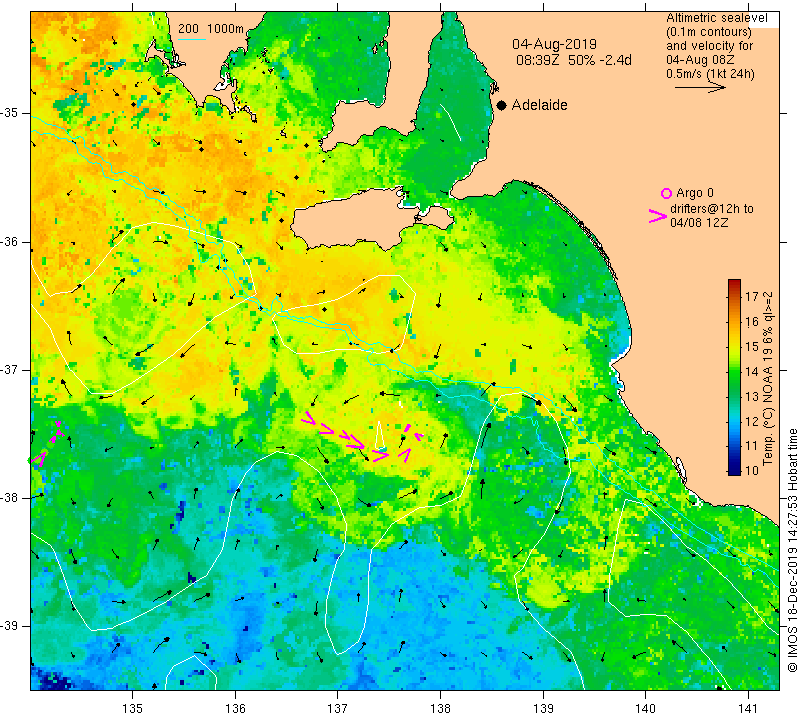
Task: Select the colorbar value label '17'
Action: click(752, 296)
